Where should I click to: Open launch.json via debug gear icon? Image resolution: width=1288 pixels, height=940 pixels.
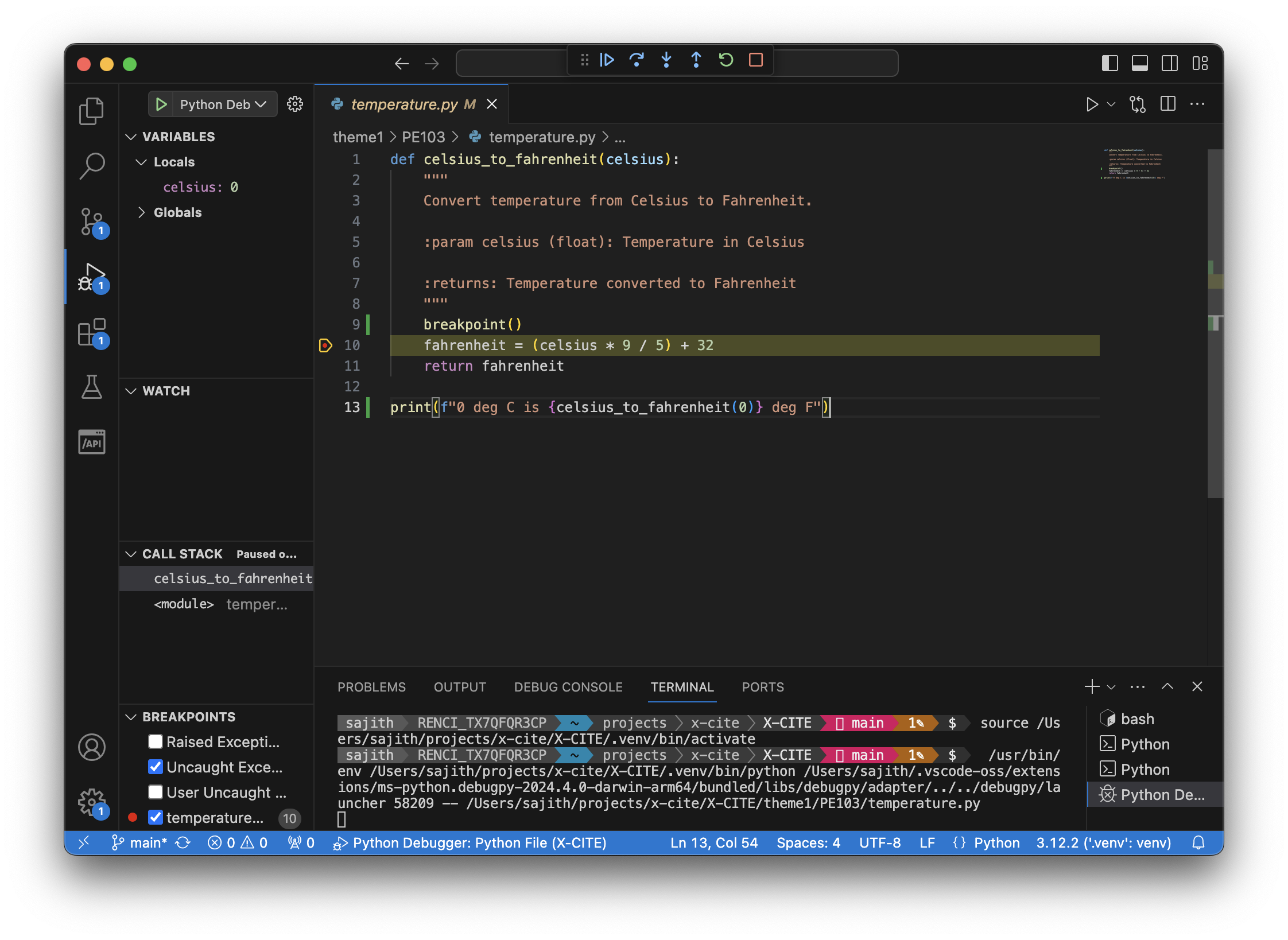(x=295, y=104)
